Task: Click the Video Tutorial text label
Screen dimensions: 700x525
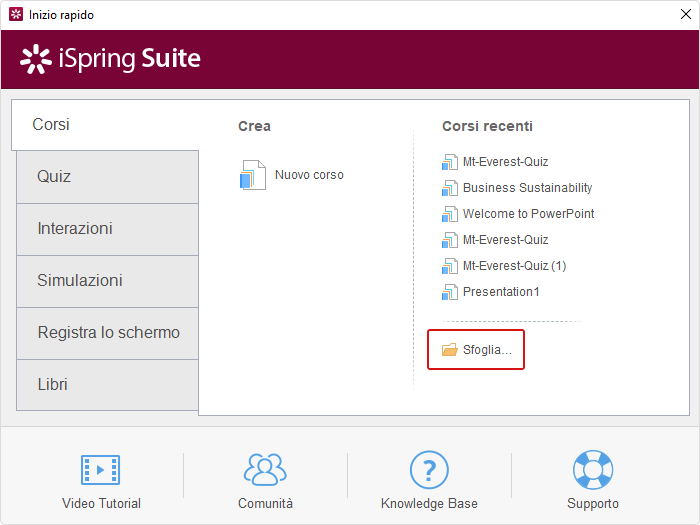Action: click(101, 504)
